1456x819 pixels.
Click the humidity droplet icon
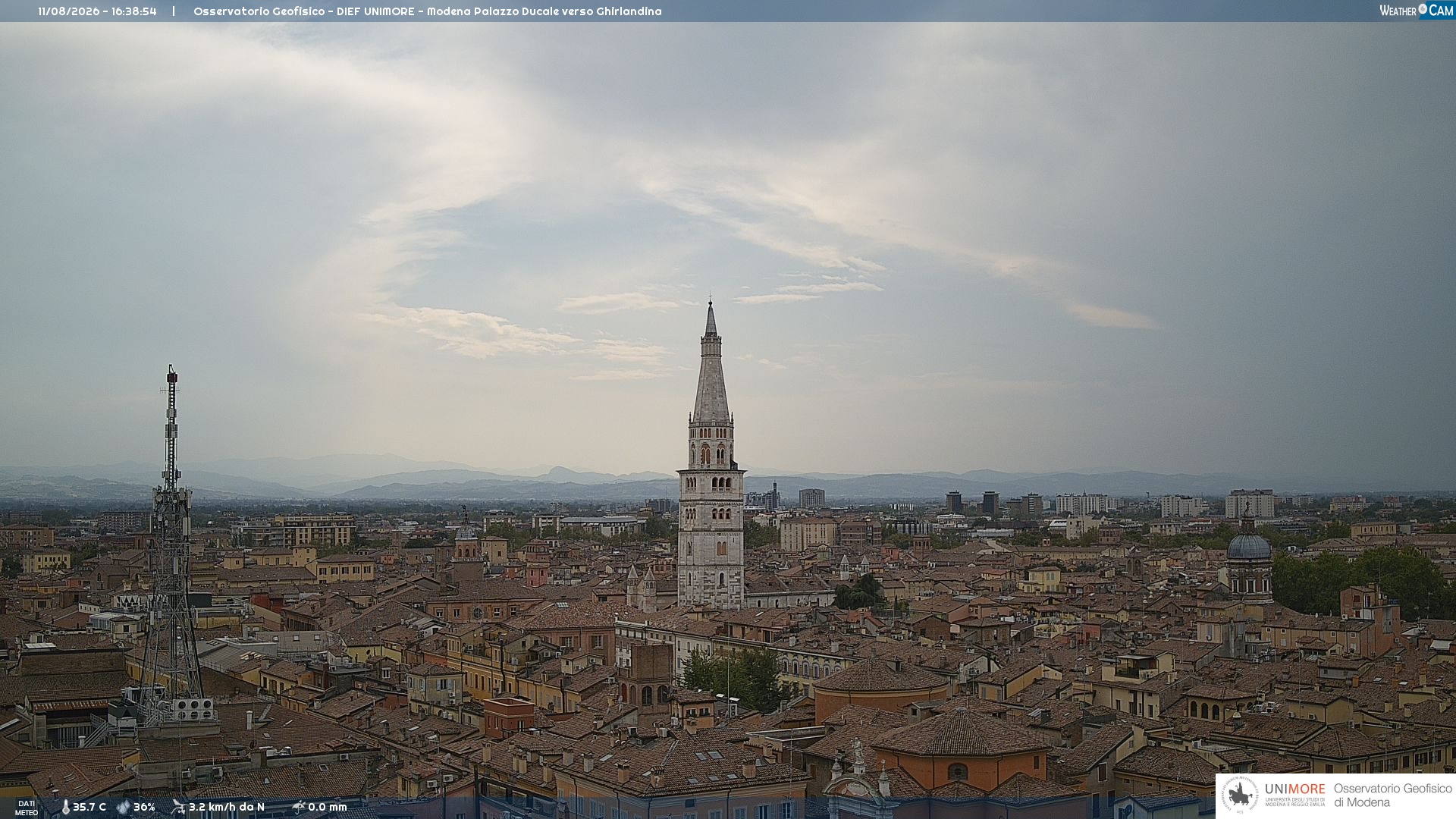pos(123,807)
